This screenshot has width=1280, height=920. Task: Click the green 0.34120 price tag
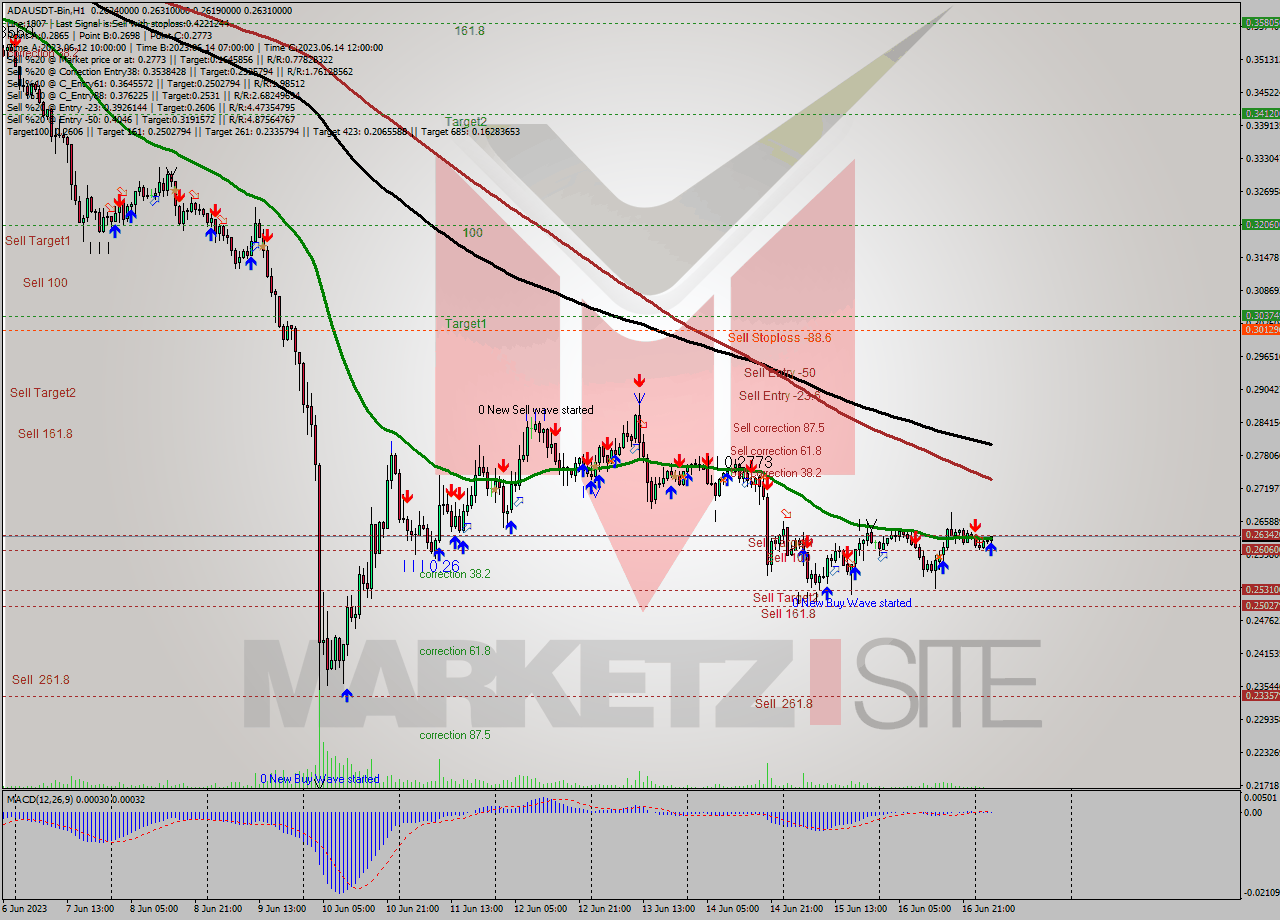1260,113
